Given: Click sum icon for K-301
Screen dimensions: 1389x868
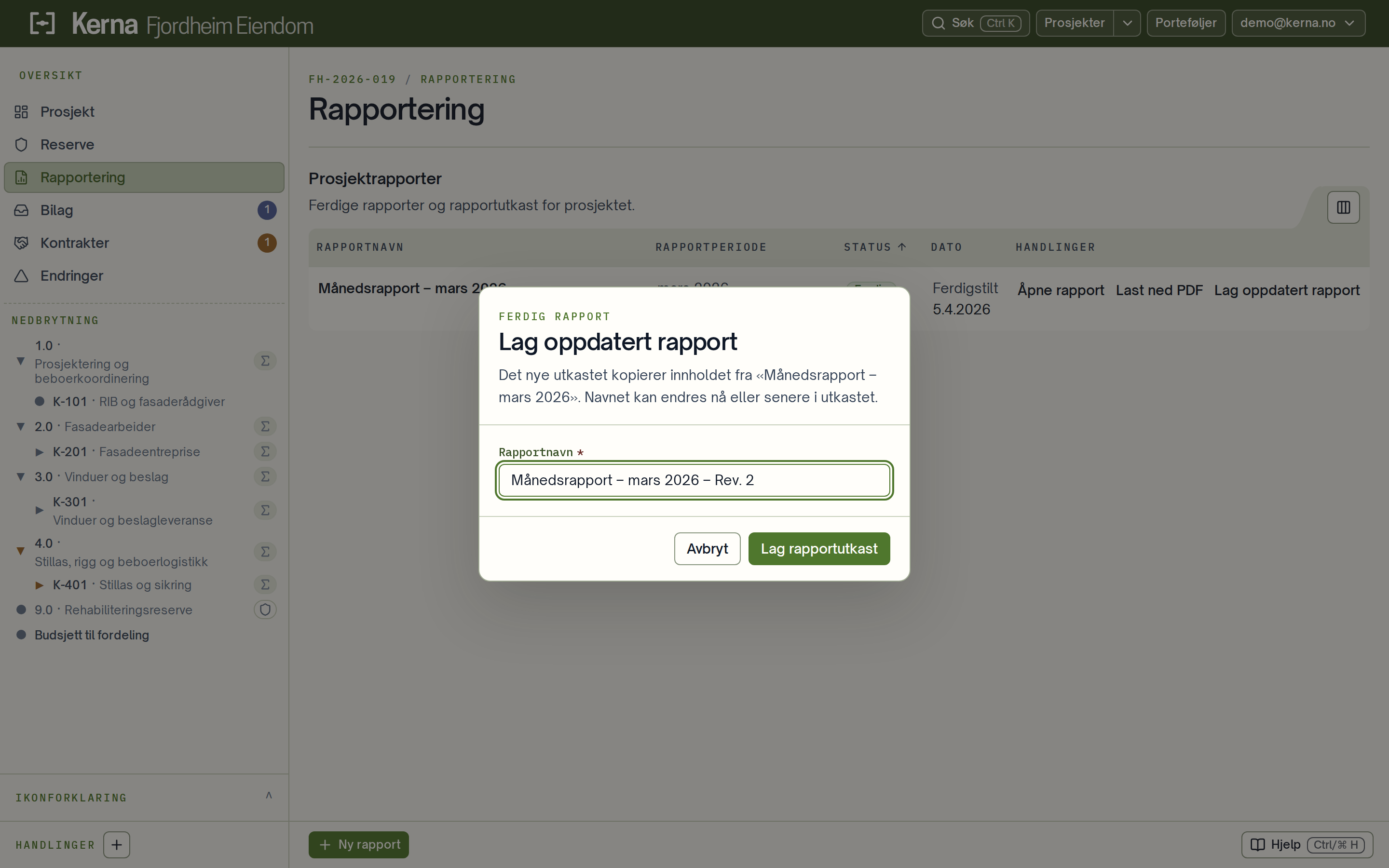Looking at the screenshot, I should point(265,510).
